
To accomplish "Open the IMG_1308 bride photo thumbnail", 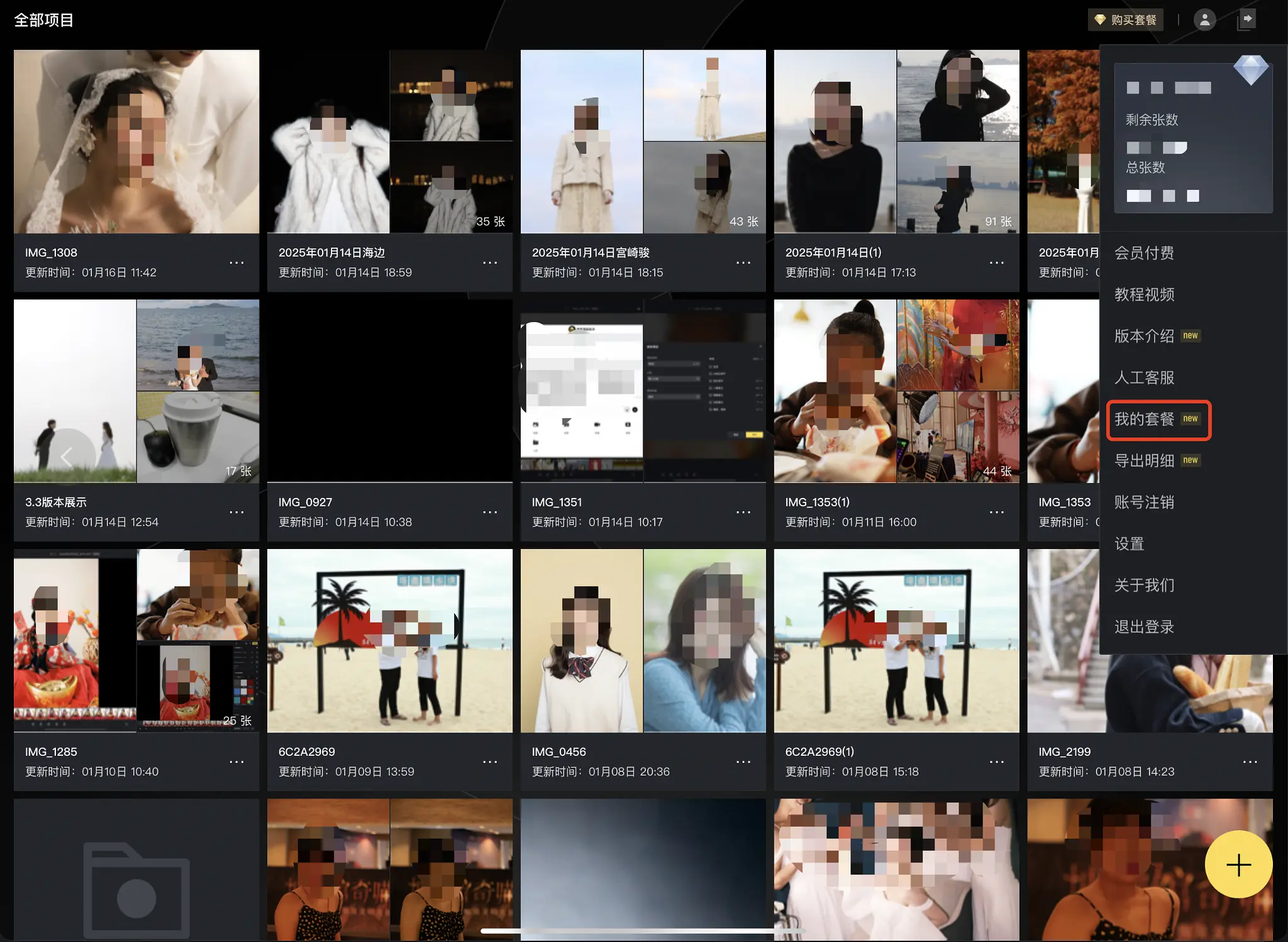I will coord(136,141).
